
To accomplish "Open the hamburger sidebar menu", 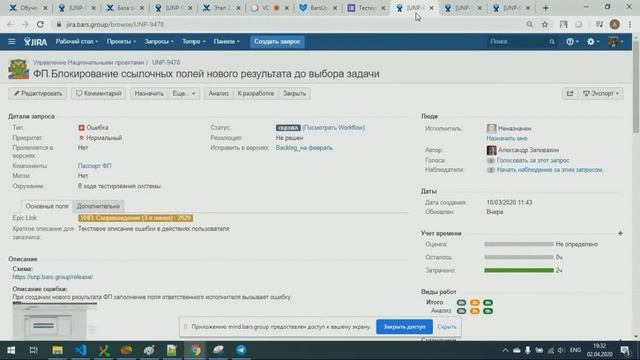I will coord(11,42).
